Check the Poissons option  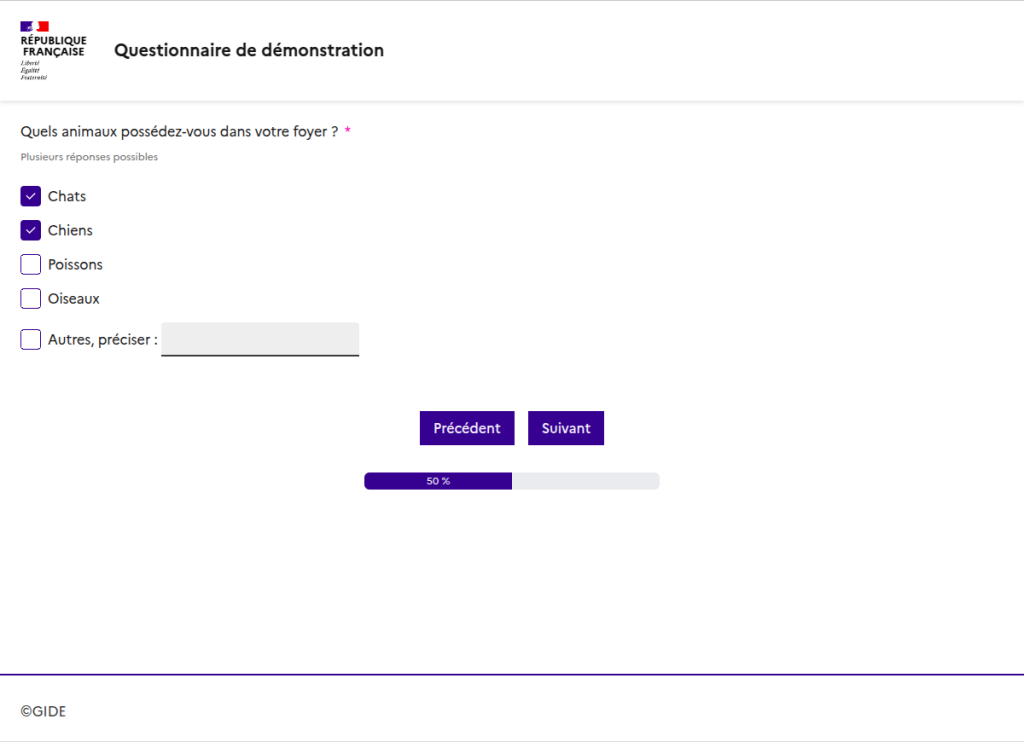(x=30, y=264)
